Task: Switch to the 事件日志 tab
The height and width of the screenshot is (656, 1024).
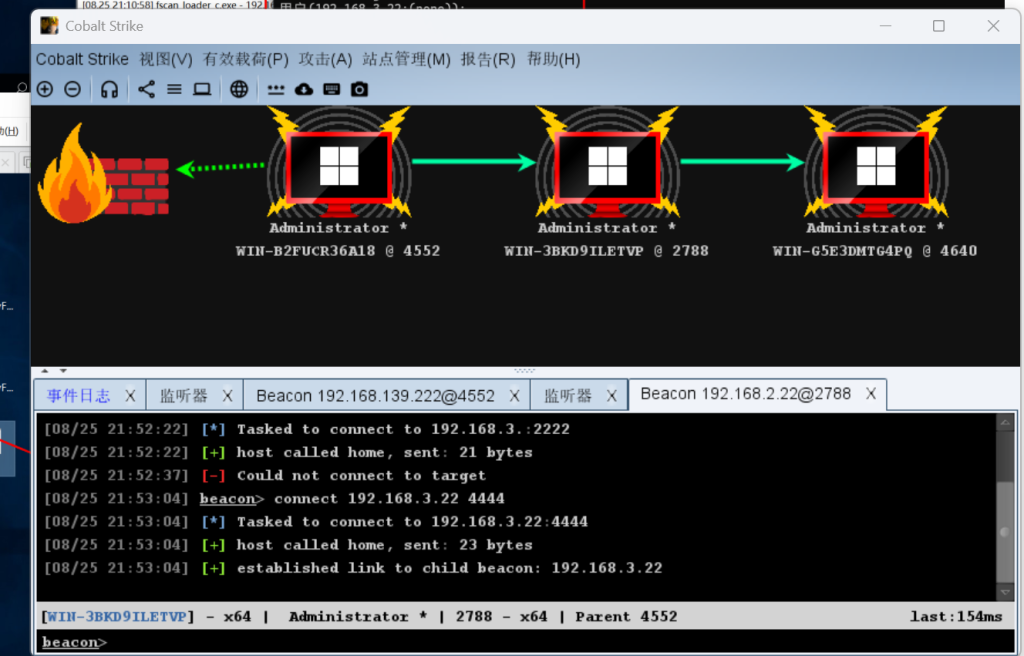Action: pyautogui.click(x=78, y=396)
